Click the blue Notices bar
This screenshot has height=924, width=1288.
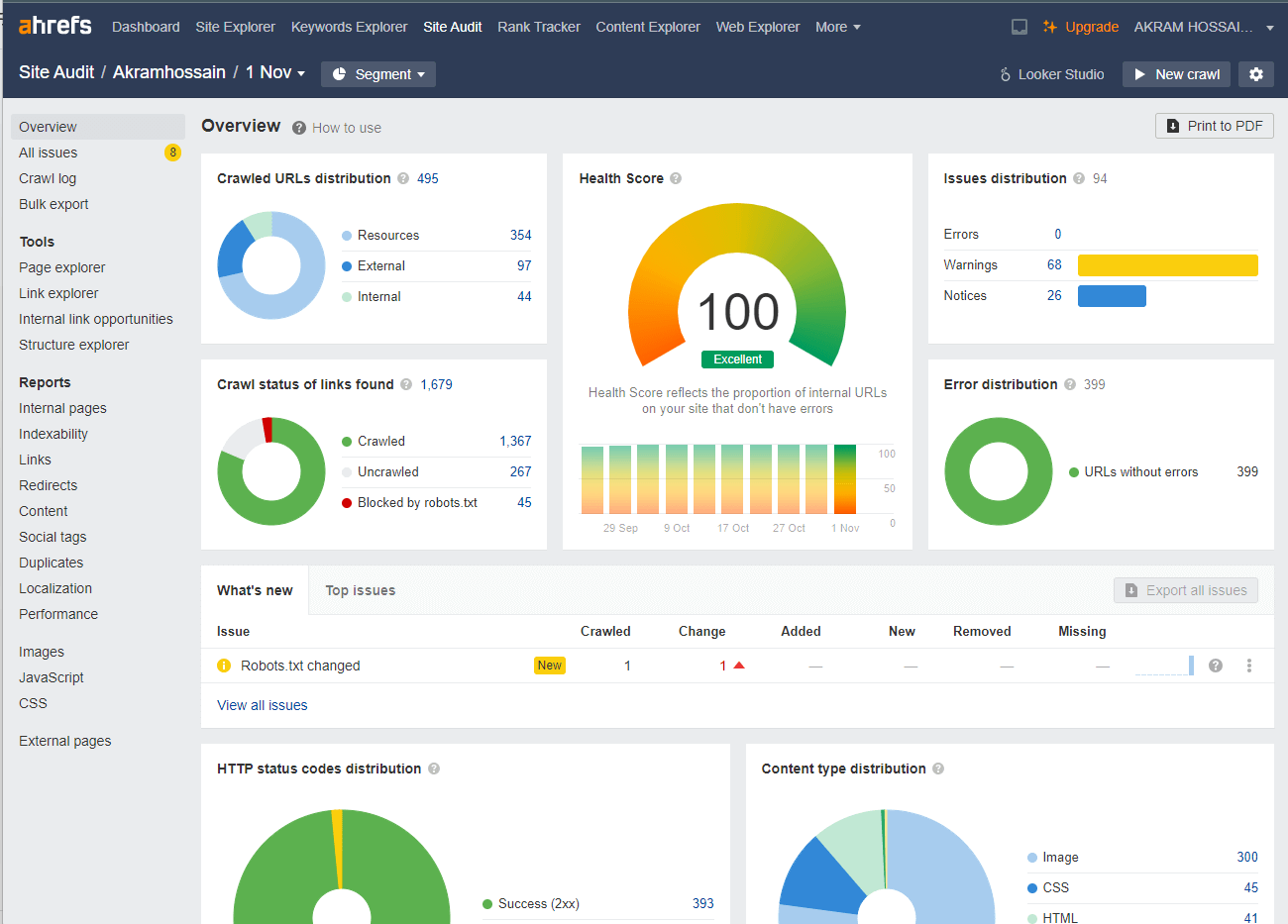tap(1112, 295)
